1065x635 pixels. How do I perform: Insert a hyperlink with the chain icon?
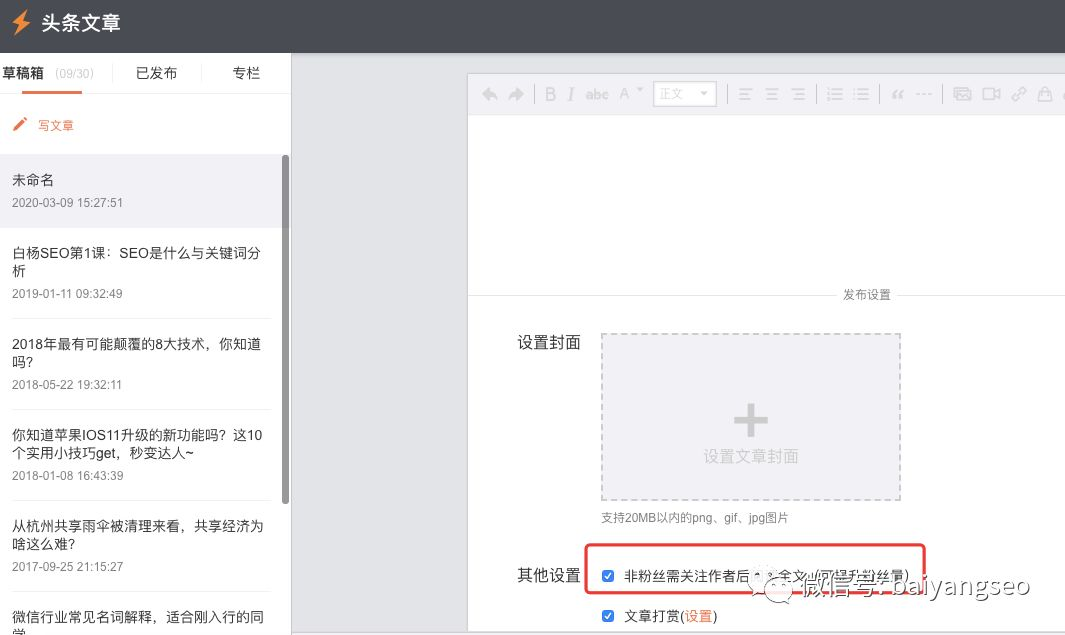[x=1019, y=94]
